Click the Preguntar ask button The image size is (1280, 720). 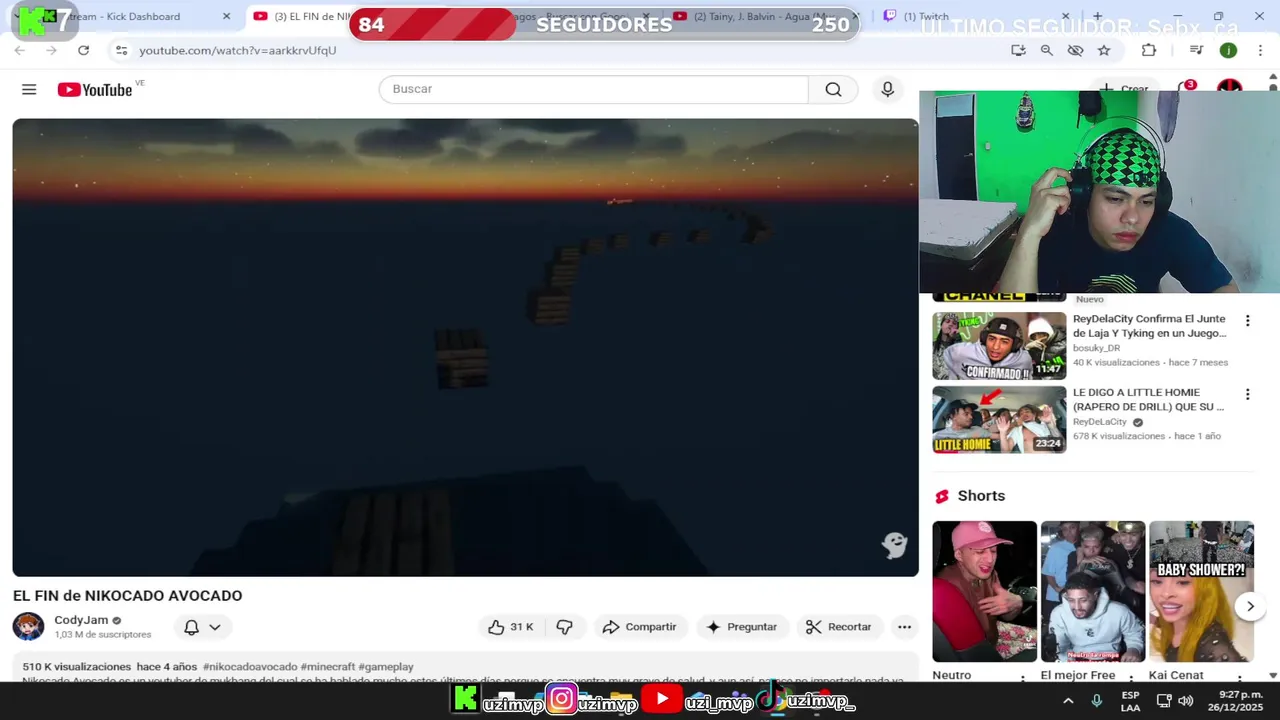pos(741,627)
